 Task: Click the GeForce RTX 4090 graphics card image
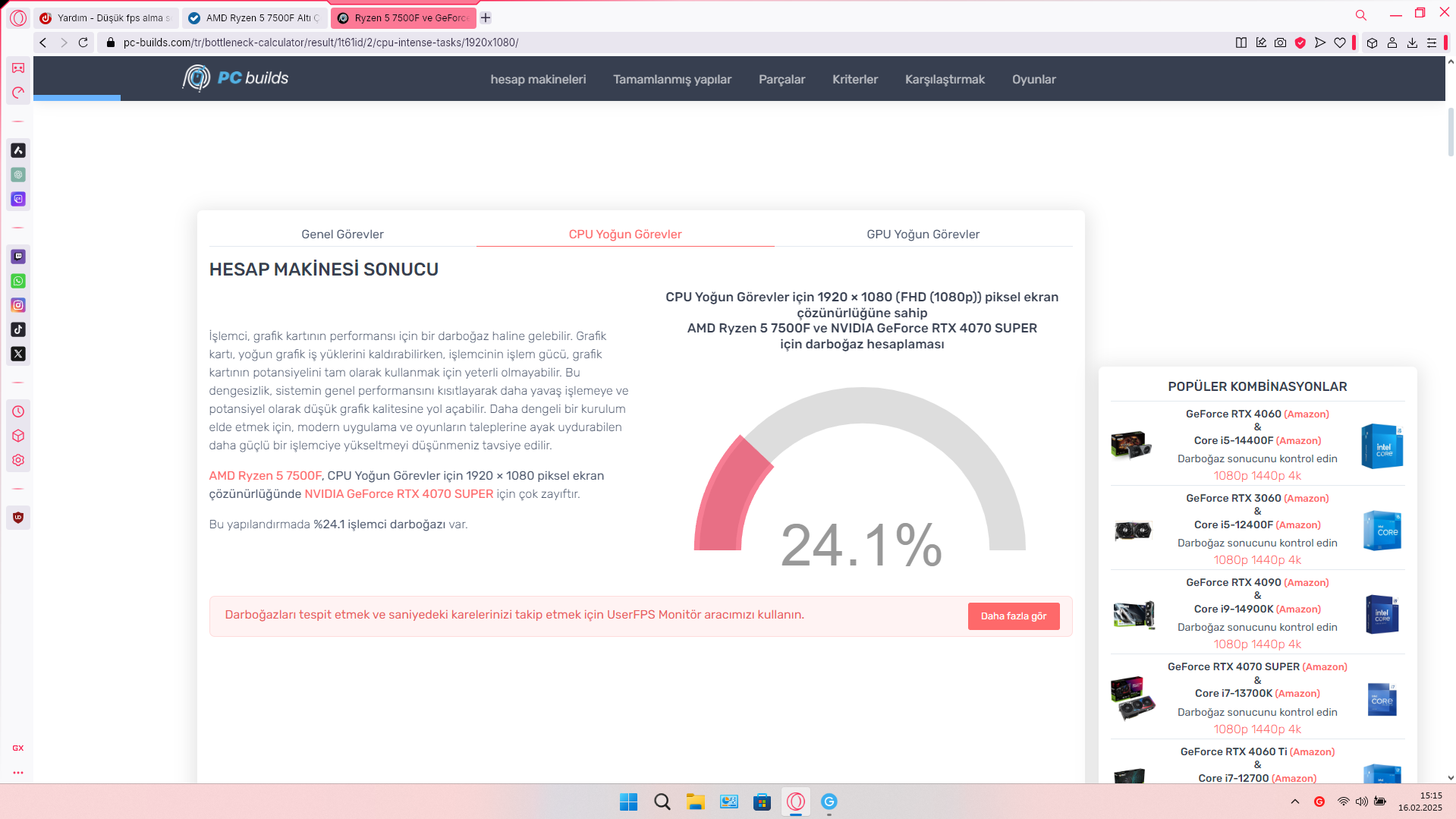pos(1134,614)
